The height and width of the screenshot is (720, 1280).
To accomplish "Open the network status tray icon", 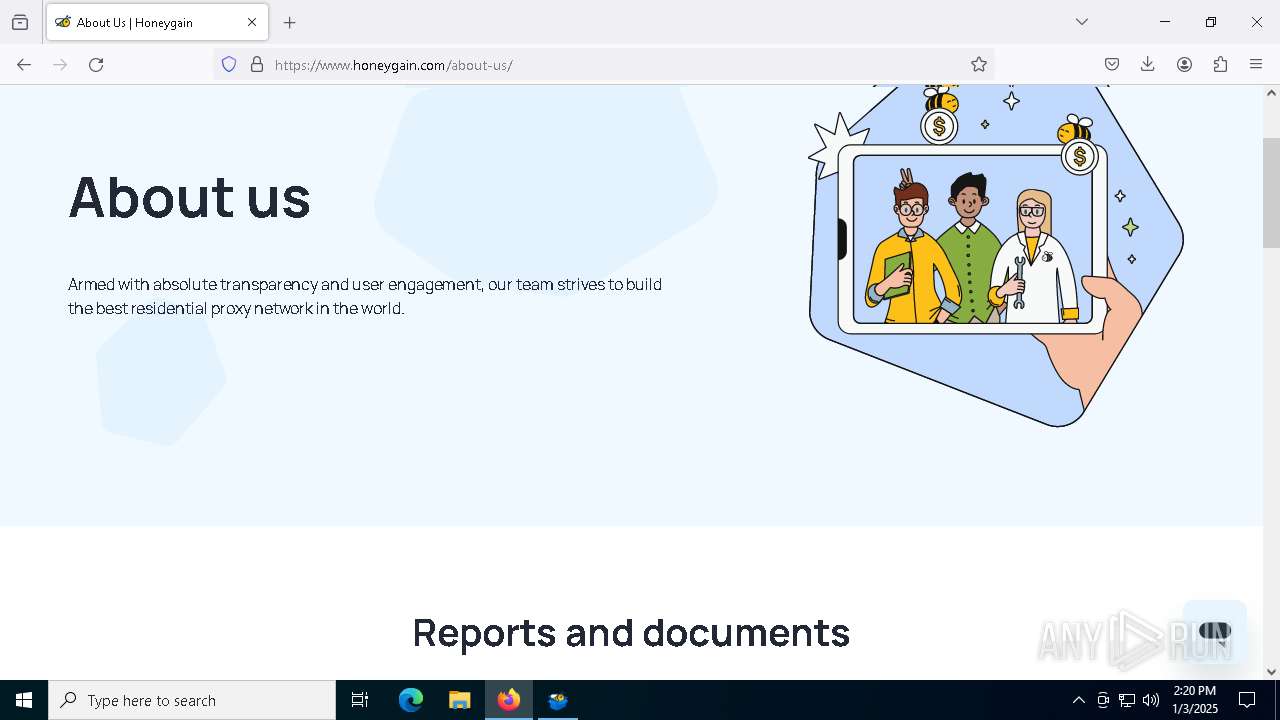I will click(1127, 700).
